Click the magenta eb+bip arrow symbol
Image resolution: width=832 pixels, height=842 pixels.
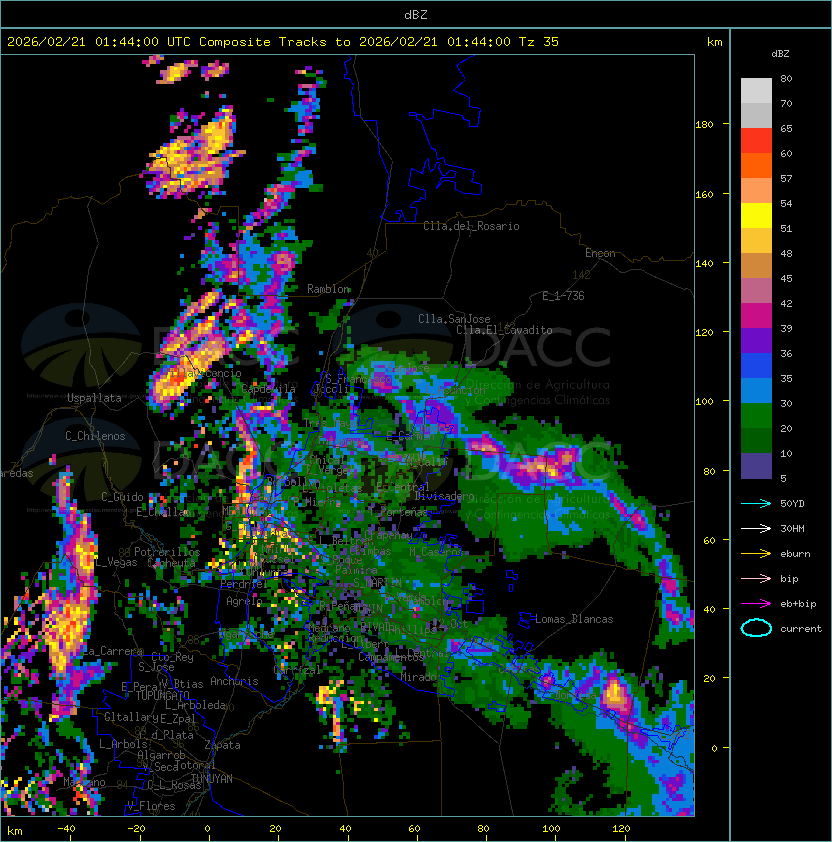point(756,604)
